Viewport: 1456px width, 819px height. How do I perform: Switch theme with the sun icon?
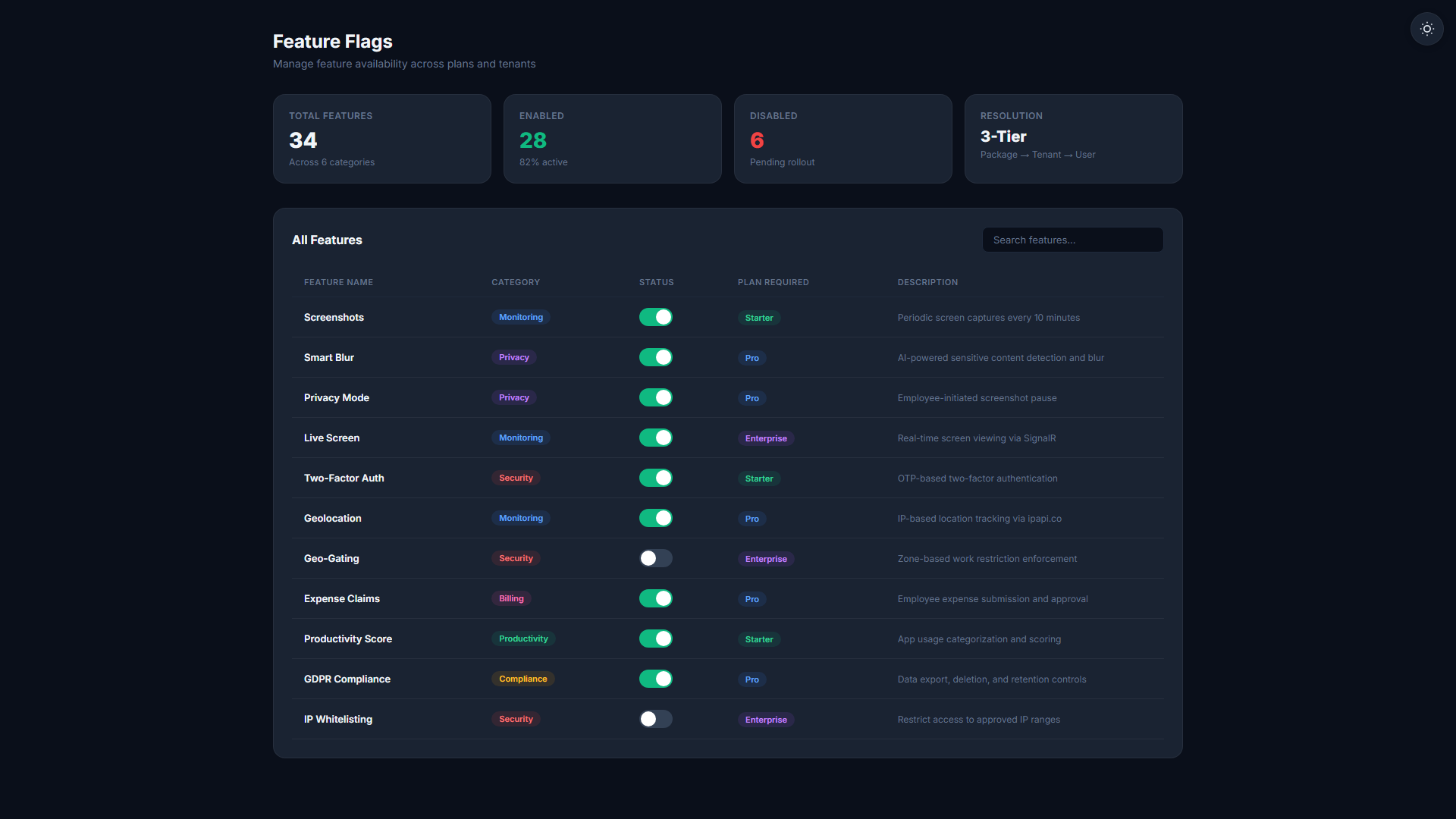(1426, 29)
